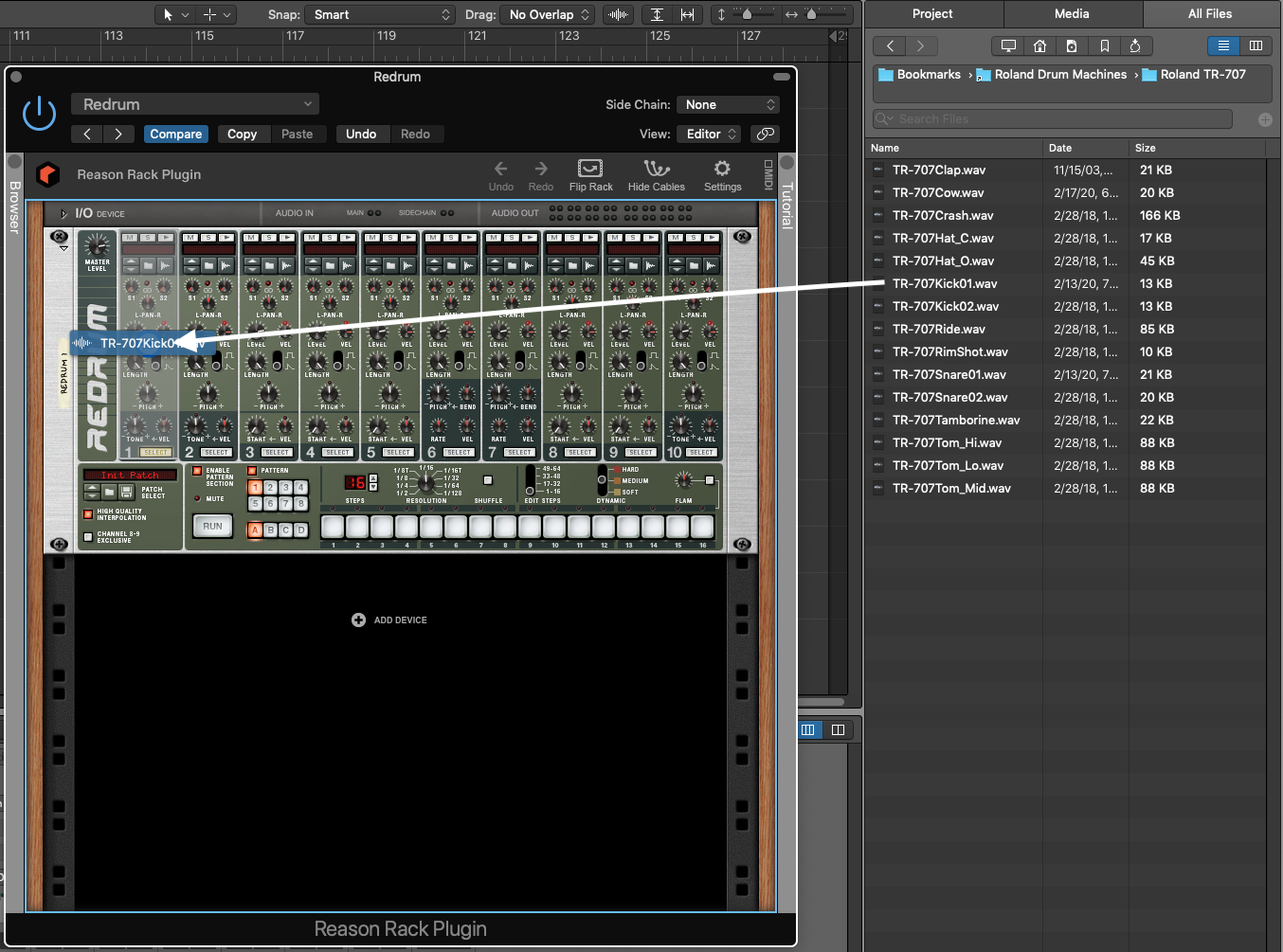This screenshot has width=1283, height=952.
Task: Click the Add Device button
Action: coord(389,620)
